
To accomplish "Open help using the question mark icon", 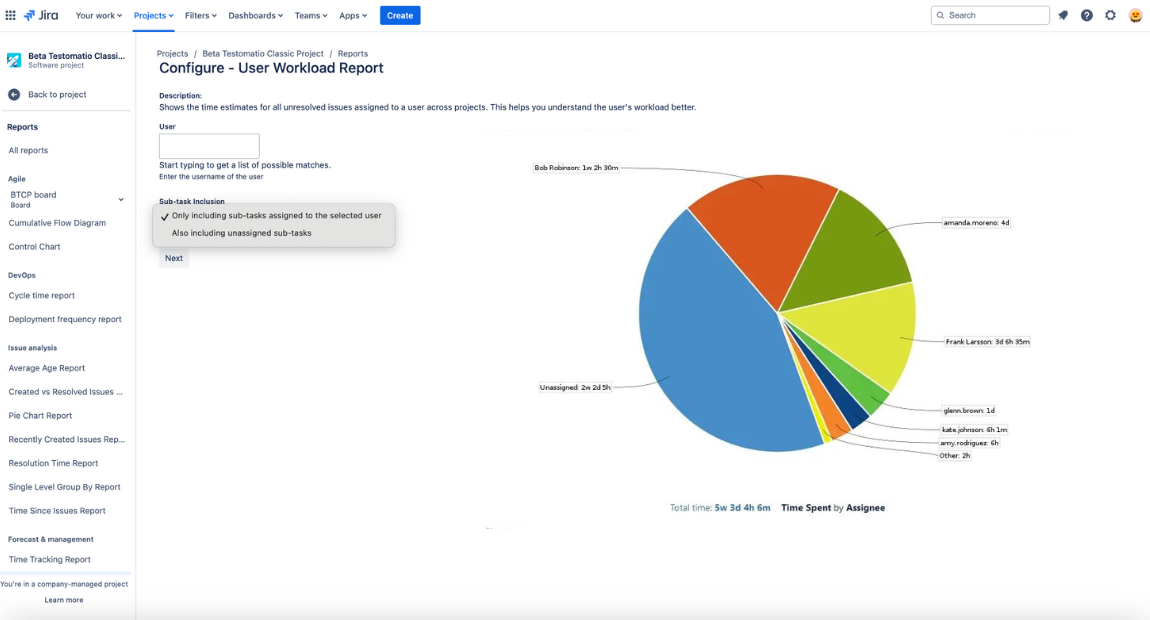I will point(1086,15).
